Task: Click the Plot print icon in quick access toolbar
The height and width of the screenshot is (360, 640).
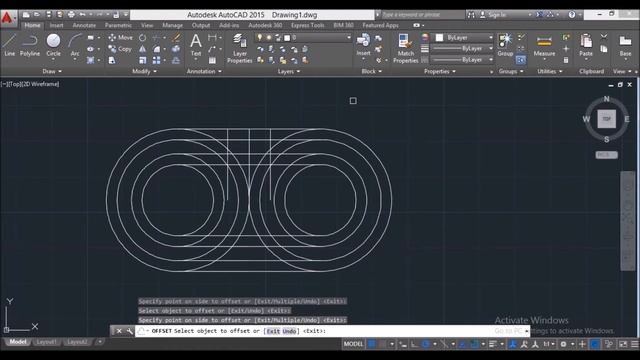Action: point(71,15)
